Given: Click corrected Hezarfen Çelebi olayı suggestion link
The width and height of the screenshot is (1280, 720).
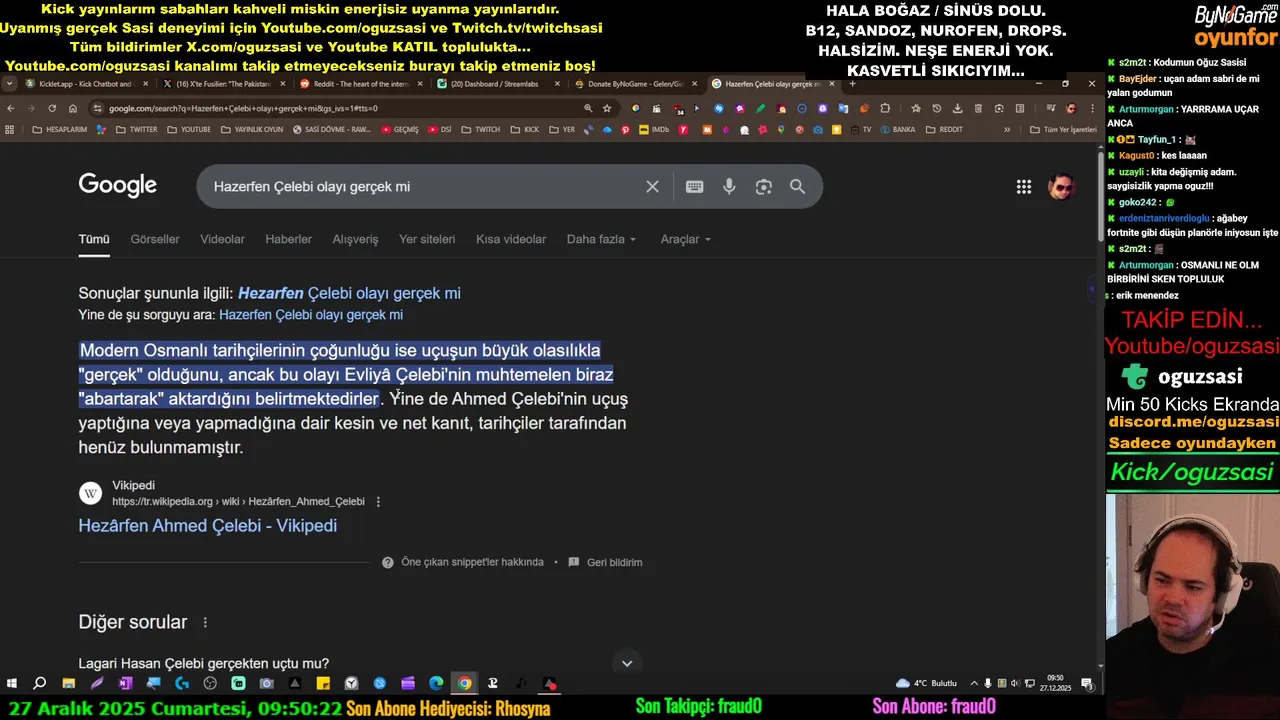Looking at the screenshot, I should point(349,293).
